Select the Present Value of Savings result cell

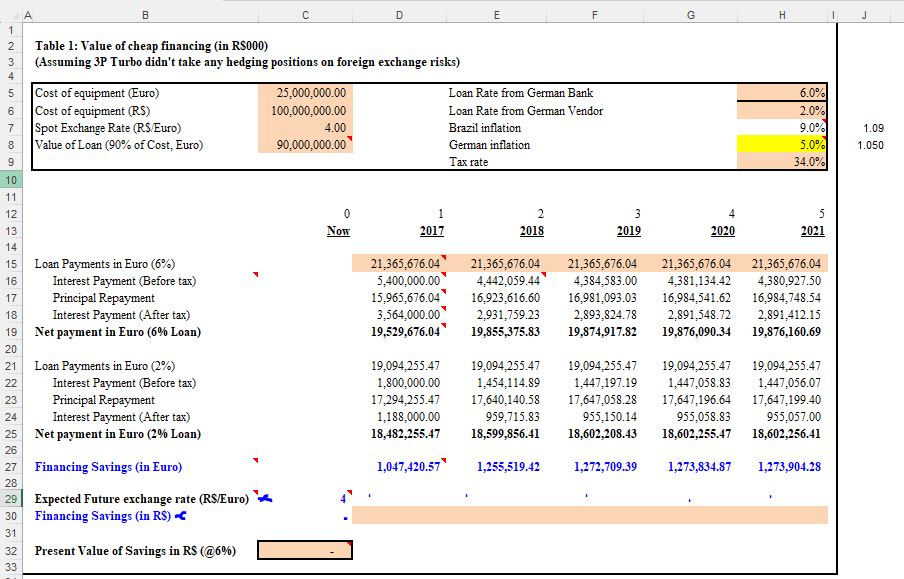pyautogui.click(x=305, y=551)
